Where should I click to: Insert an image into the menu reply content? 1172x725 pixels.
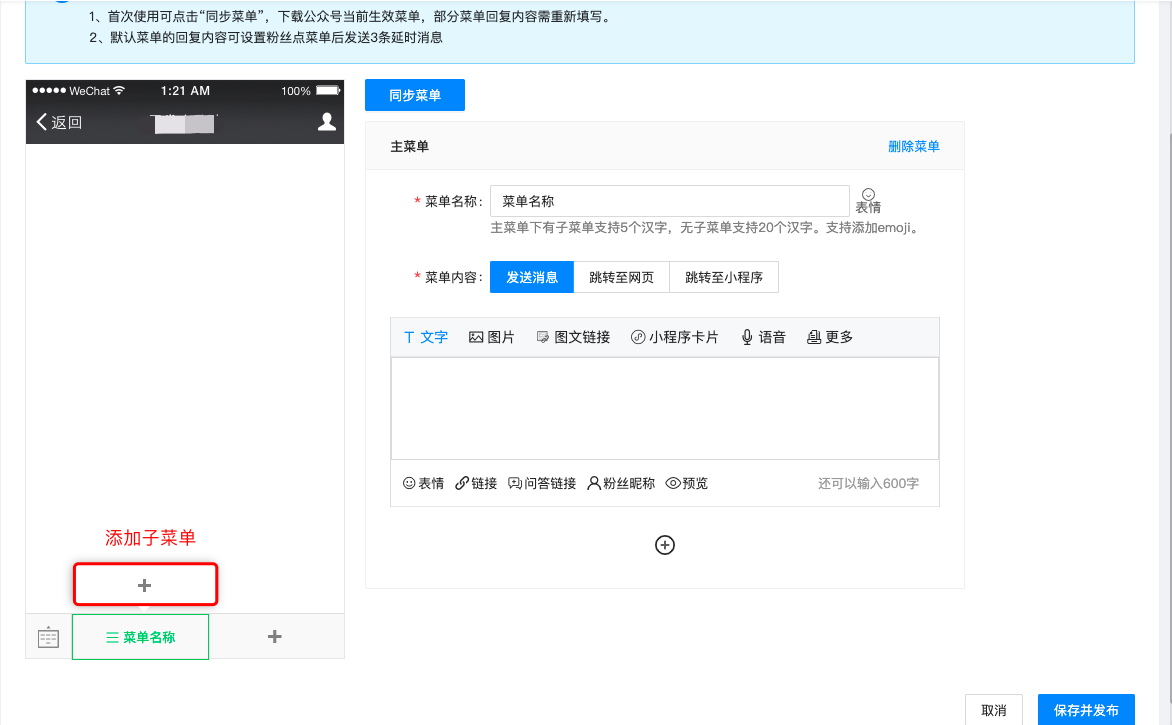pyautogui.click(x=491, y=337)
